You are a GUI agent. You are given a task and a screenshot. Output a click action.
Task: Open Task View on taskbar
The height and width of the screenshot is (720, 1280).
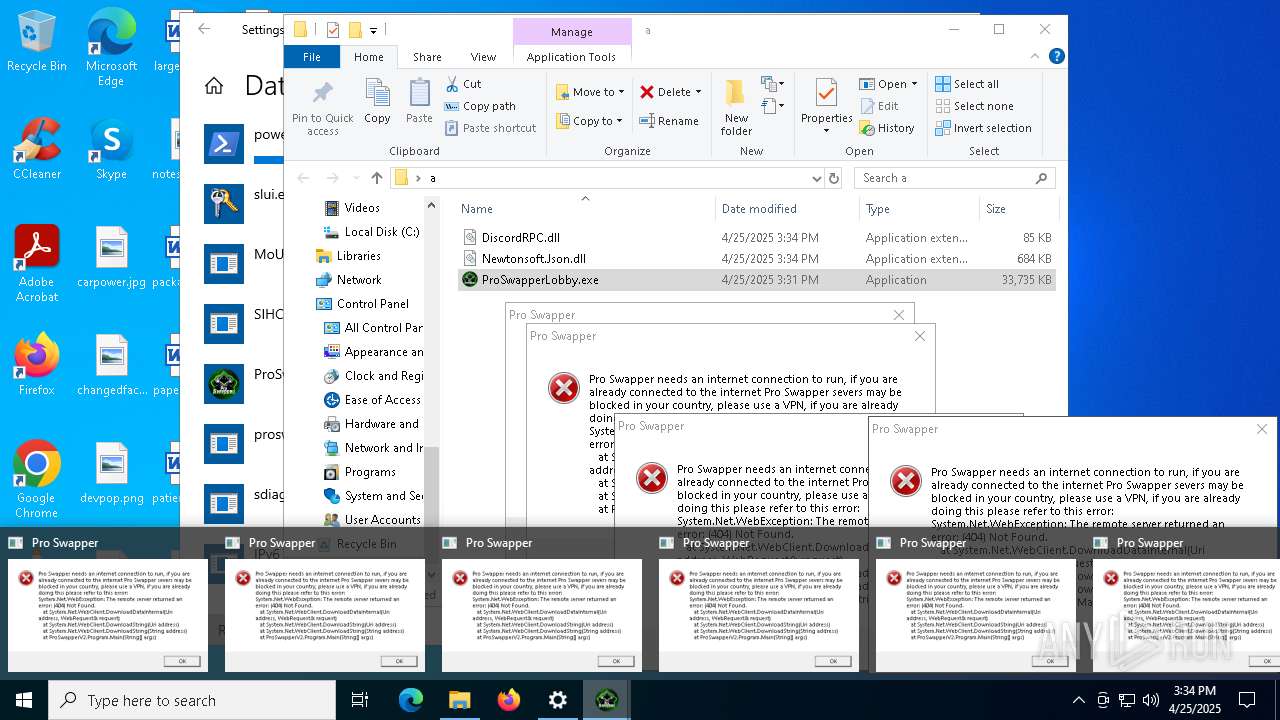[360, 700]
